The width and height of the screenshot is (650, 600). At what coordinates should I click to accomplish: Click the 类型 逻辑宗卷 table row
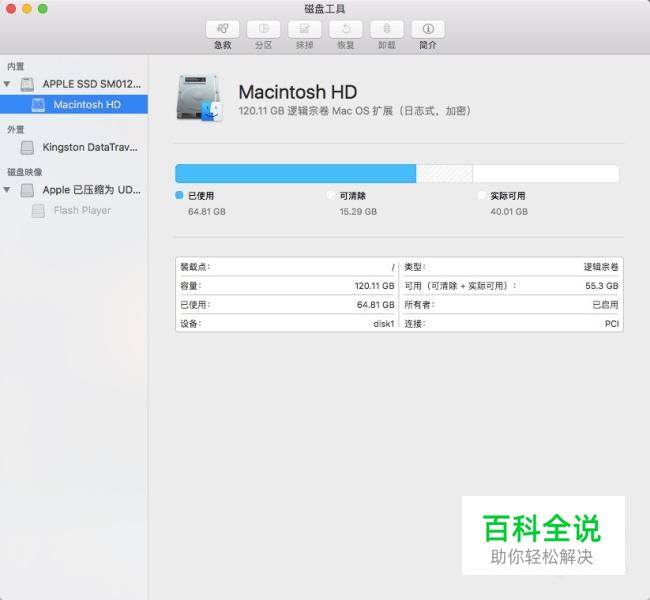[x=511, y=267]
